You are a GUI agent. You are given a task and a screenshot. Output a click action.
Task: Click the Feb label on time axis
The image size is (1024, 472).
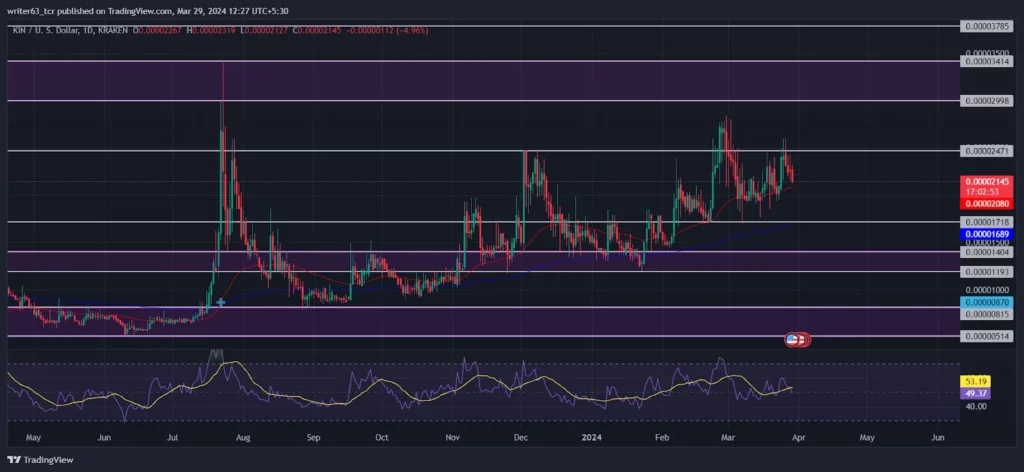pyautogui.click(x=662, y=437)
